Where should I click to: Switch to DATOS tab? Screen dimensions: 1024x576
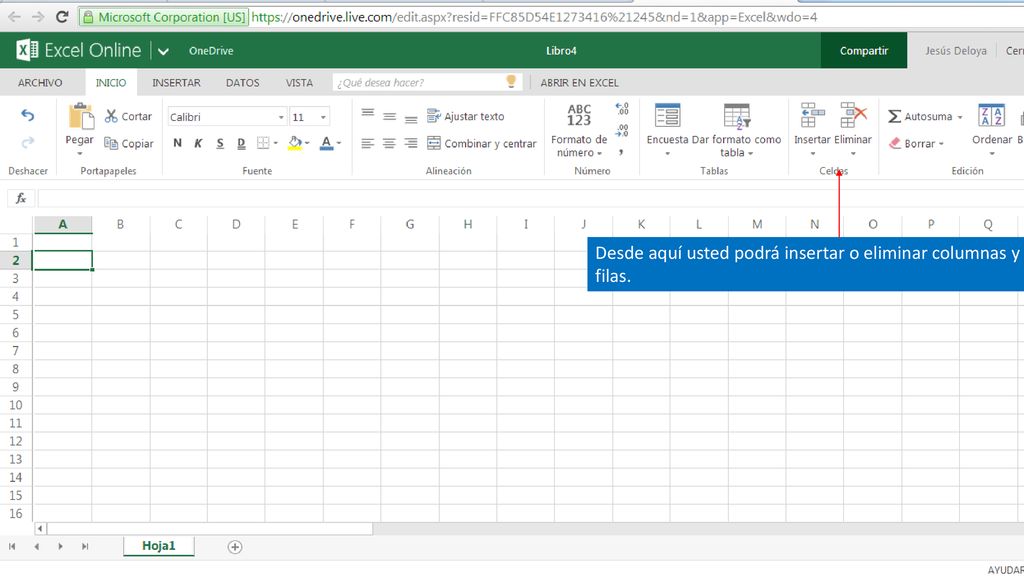[x=242, y=83]
